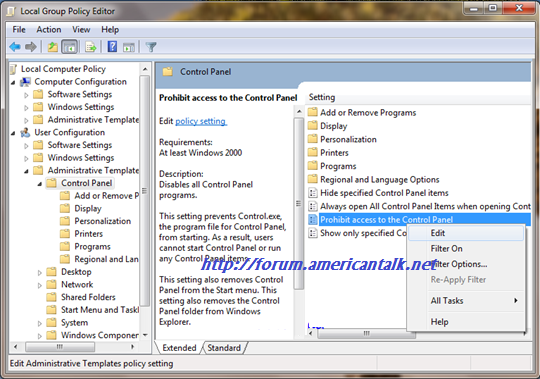Screen dimensions: 540x379
Task: Switch to the Extended tab
Action: pos(179,348)
